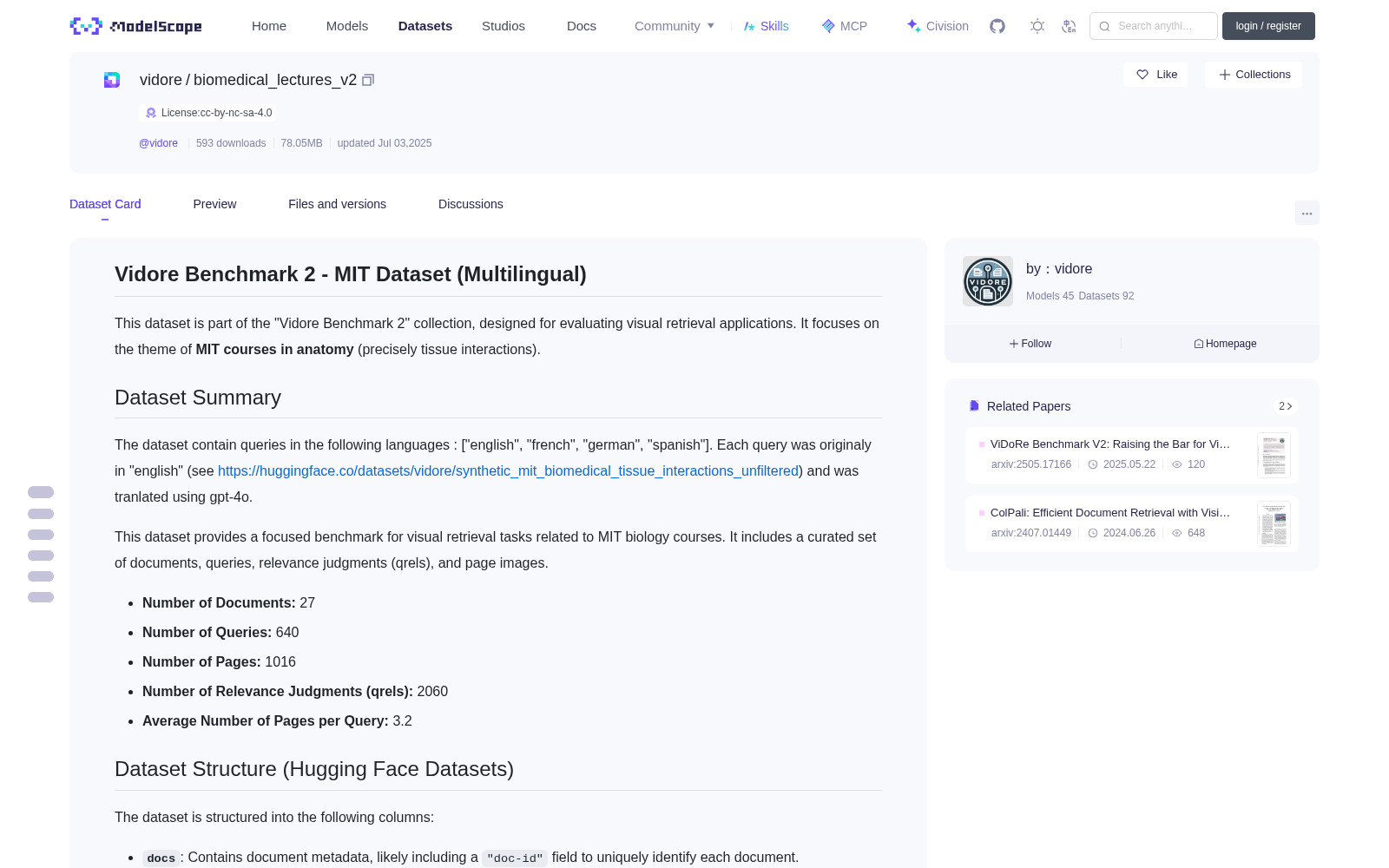Open the Skills nav item
Image resolution: width=1389 pixels, height=868 pixels.
[x=766, y=26]
